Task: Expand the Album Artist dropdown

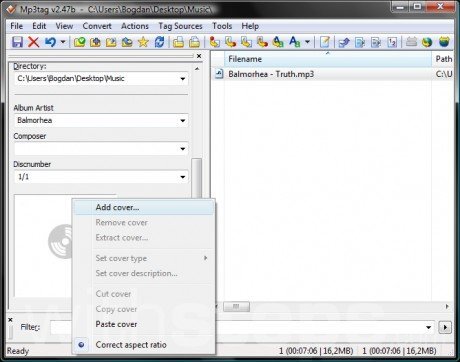Action: coord(183,121)
